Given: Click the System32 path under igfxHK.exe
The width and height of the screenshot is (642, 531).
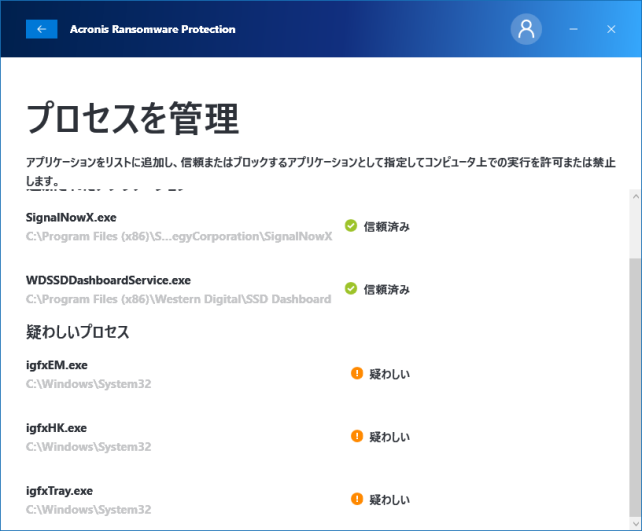Looking at the screenshot, I should [88, 447].
